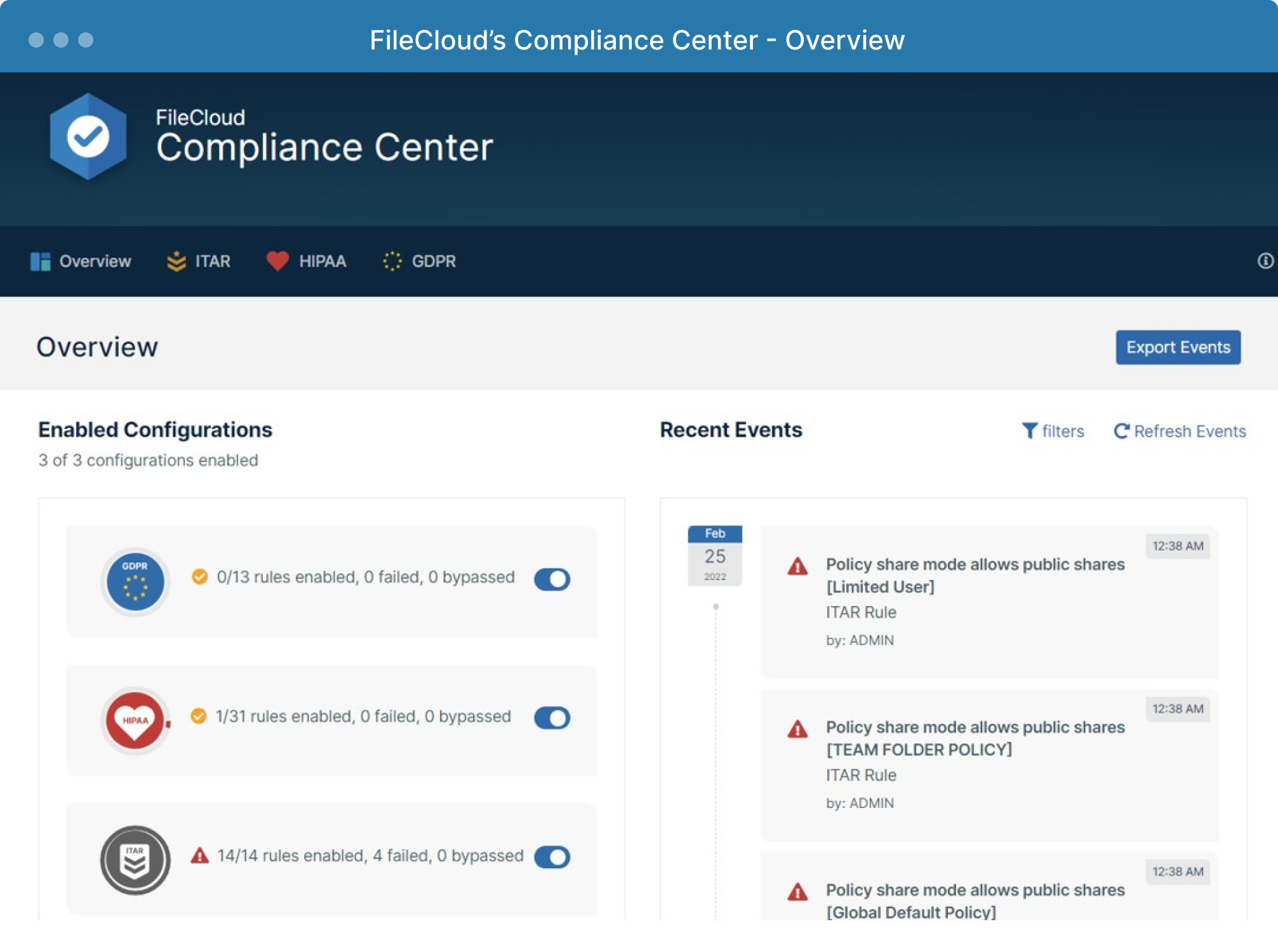Screen dimensions: 1278x952
Task: Click the GDPR stars circle icon in navigation
Action: coord(392,261)
